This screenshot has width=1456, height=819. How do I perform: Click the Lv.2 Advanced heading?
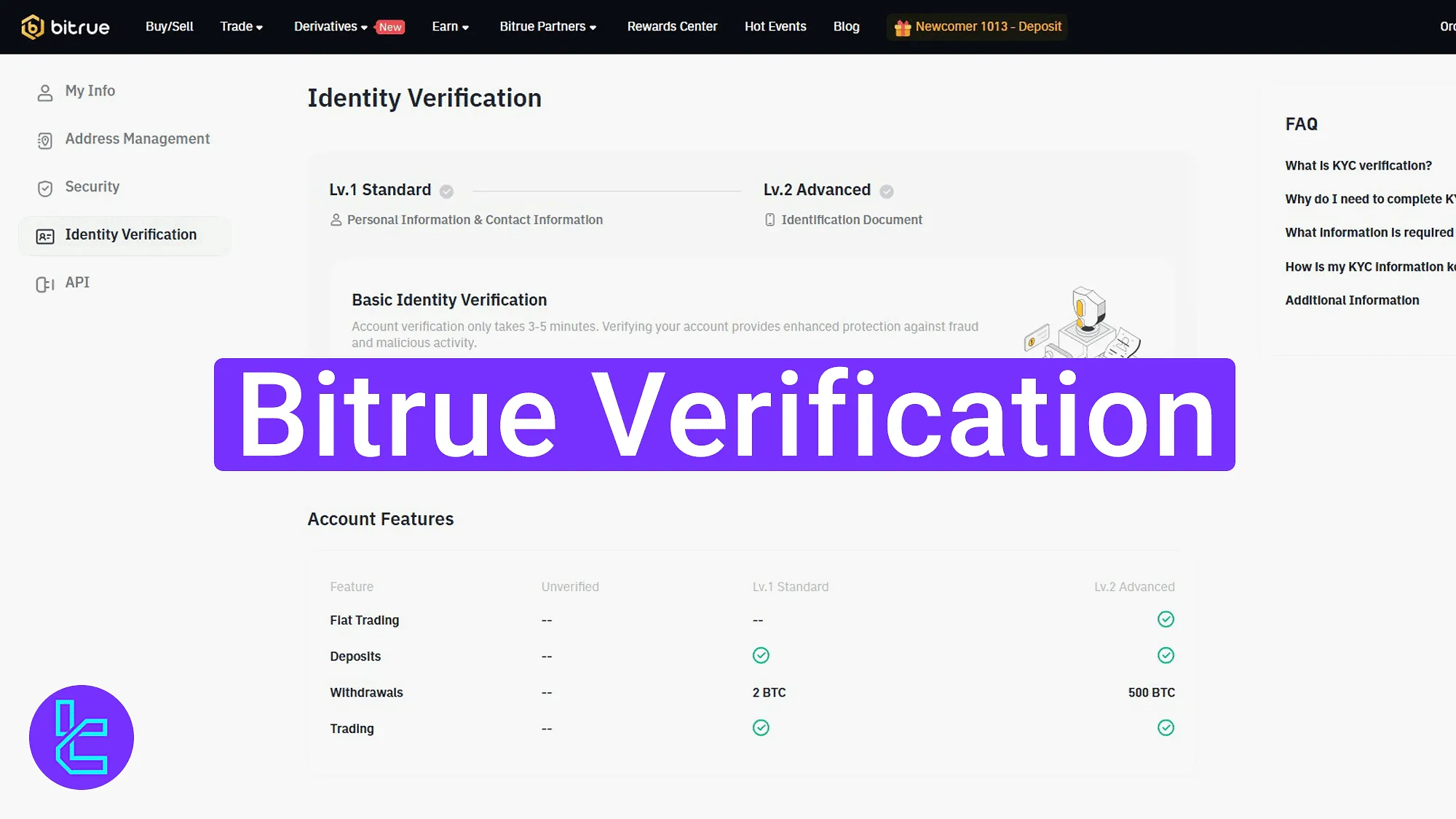pos(817,190)
